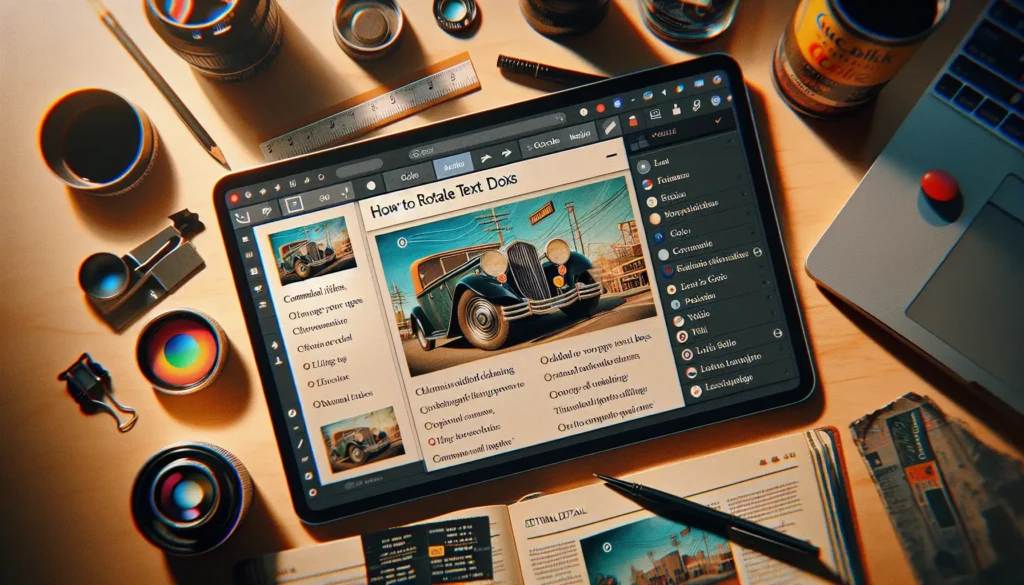Screen dimensions: 1024x585
Task: Select the diagonal pencil icon in the top toolbar
Action: point(611,128)
